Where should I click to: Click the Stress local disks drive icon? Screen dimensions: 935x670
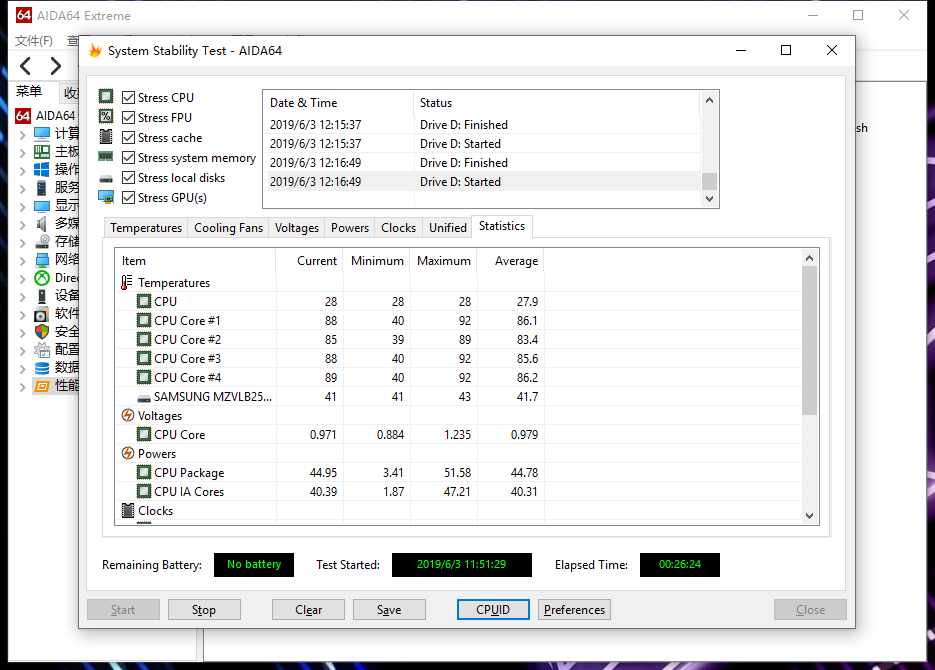coord(106,178)
